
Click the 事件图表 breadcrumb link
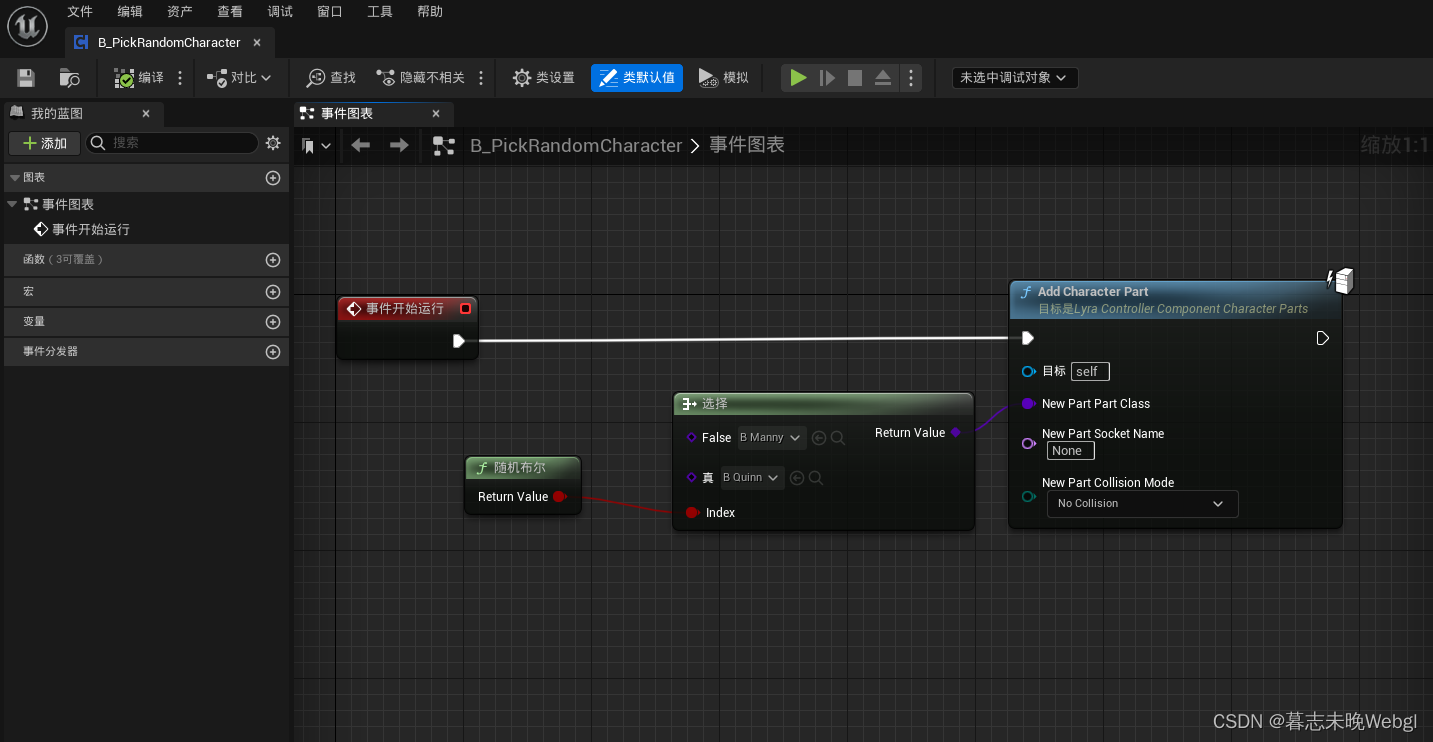747,145
